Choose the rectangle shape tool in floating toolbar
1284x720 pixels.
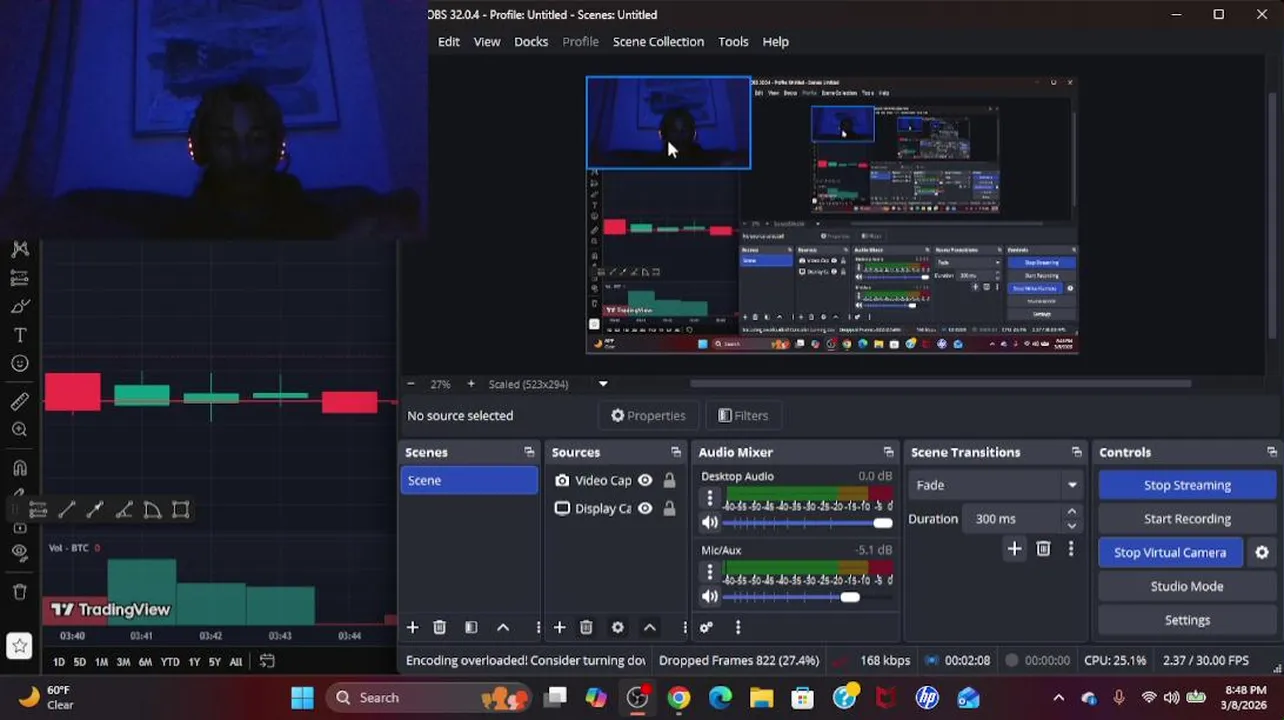(x=181, y=510)
